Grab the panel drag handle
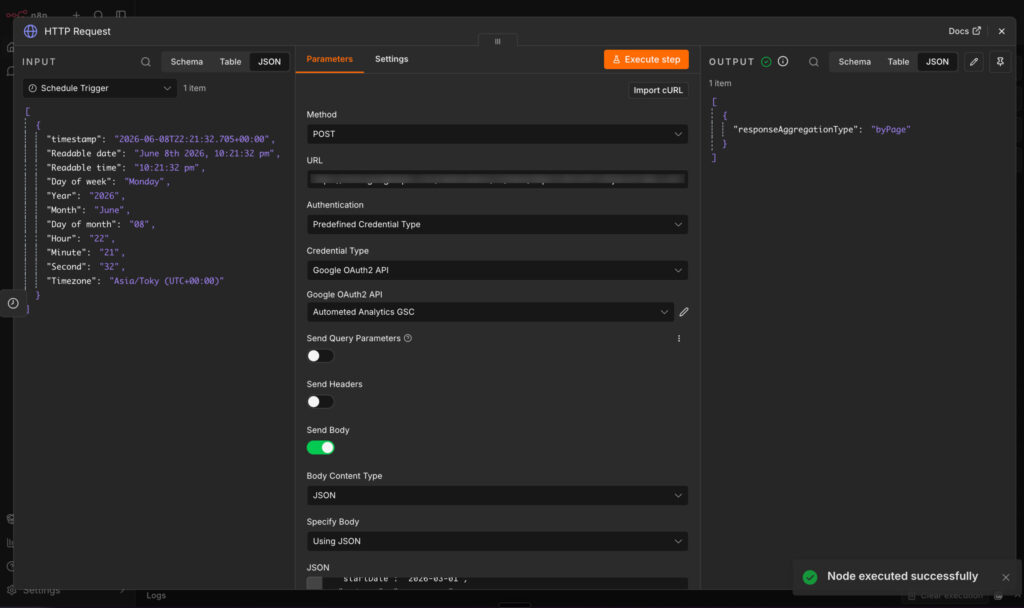This screenshot has width=1024, height=608. (x=498, y=41)
